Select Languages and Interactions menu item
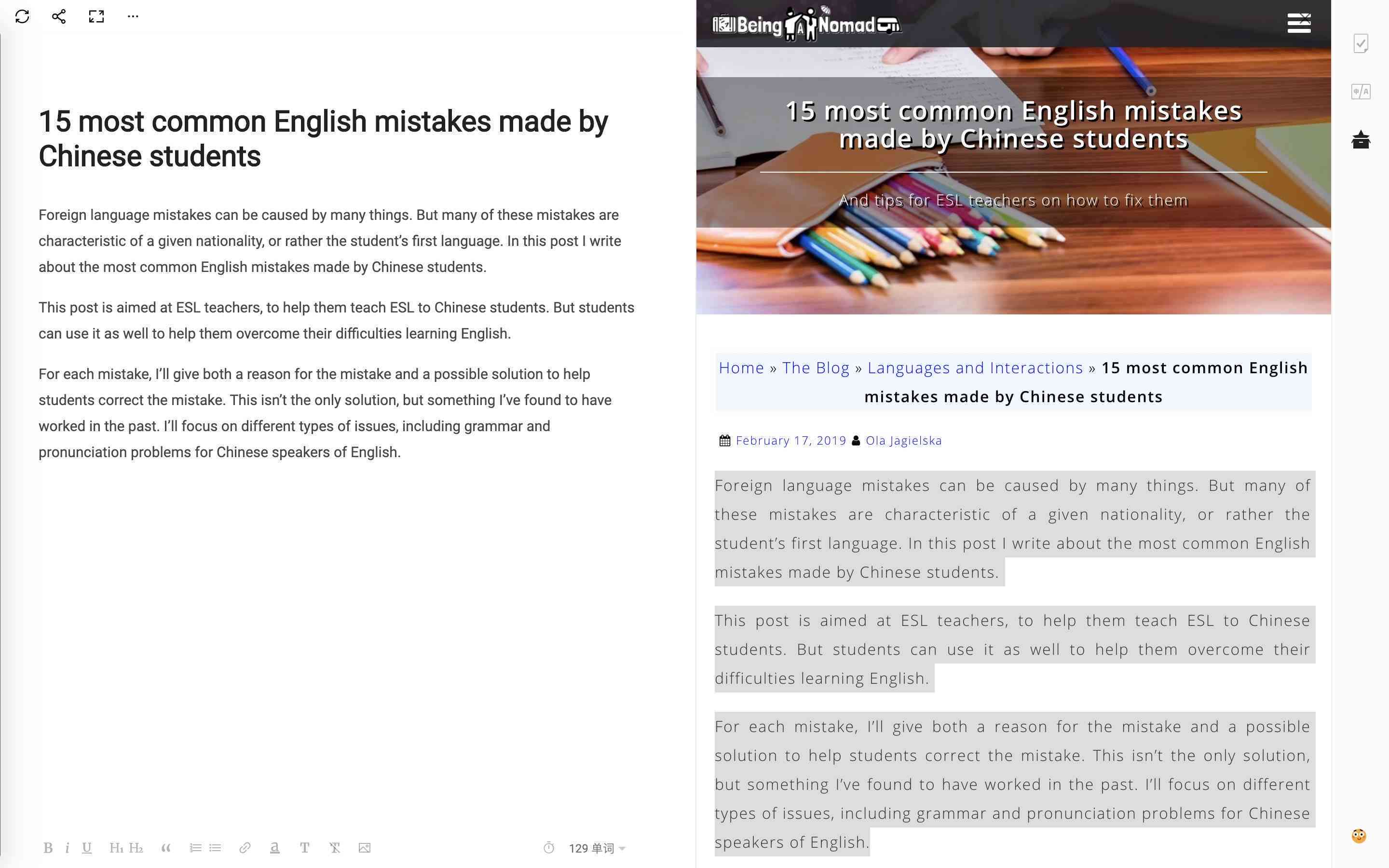Viewport: 1389px width, 868px height. pyautogui.click(x=975, y=367)
